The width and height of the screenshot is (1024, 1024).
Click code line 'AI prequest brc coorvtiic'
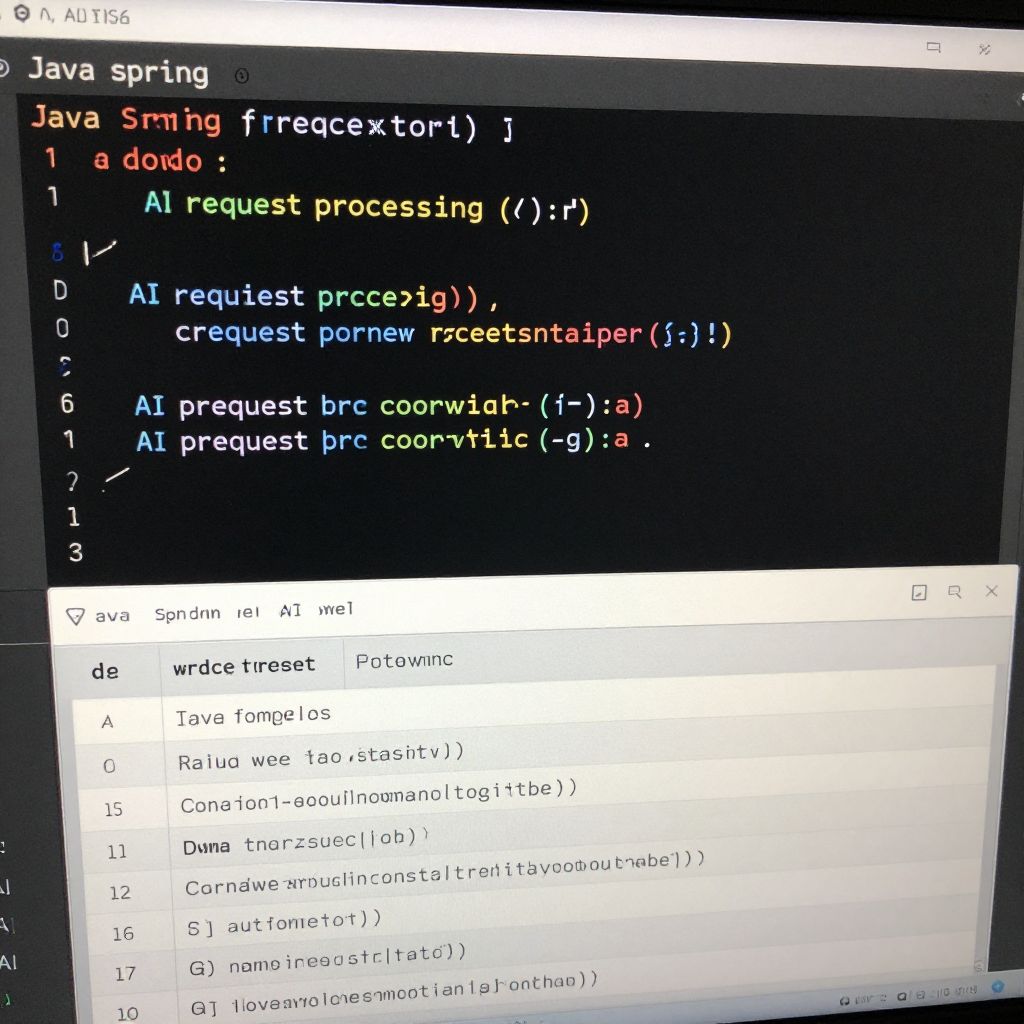point(393,440)
